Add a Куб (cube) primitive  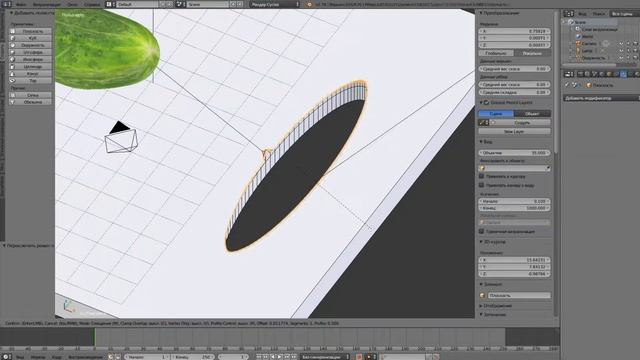[x=31, y=38]
